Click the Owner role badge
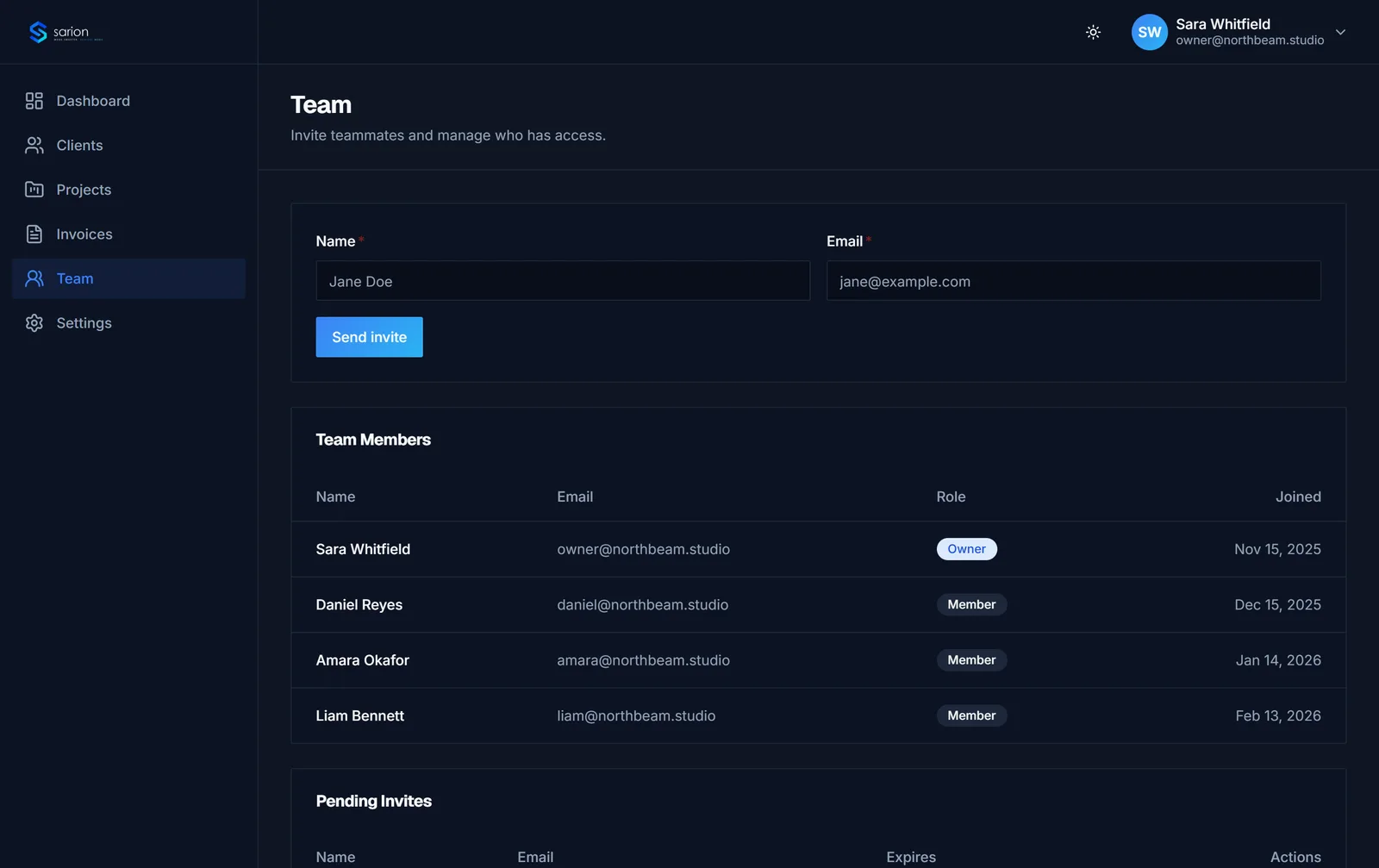 (967, 549)
